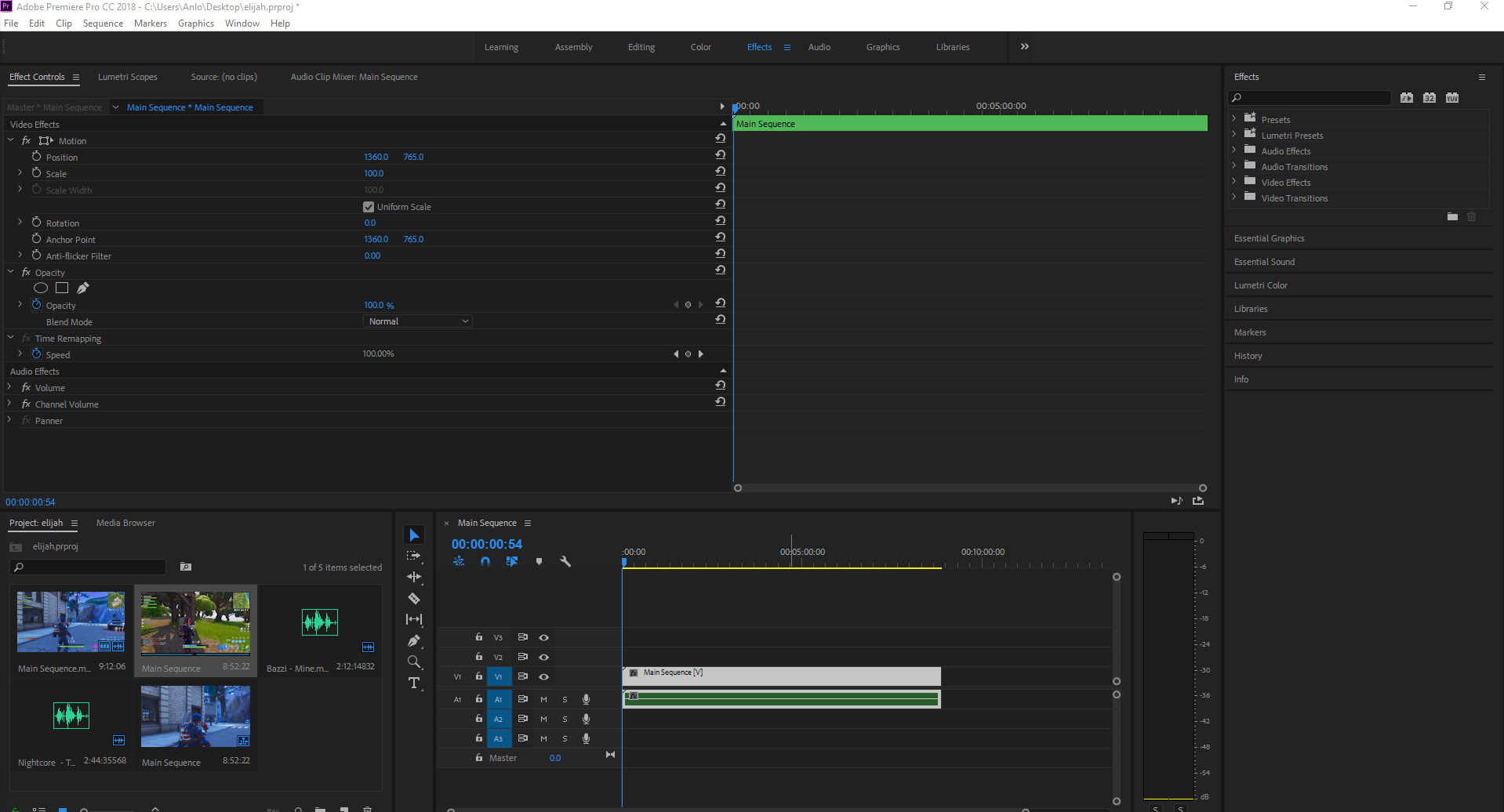Toggle V2 track output eye
The image size is (1504, 812).
click(x=543, y=658)
